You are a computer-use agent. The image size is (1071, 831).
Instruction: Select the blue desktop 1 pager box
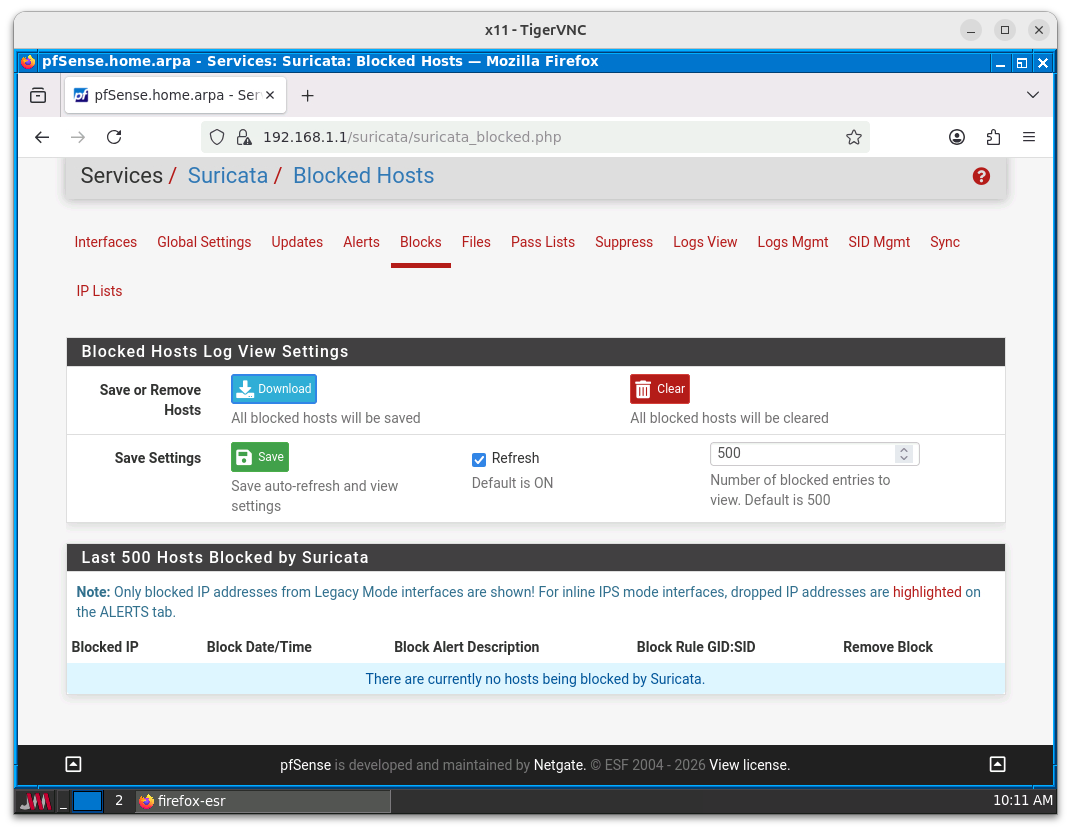click(87, 801)
